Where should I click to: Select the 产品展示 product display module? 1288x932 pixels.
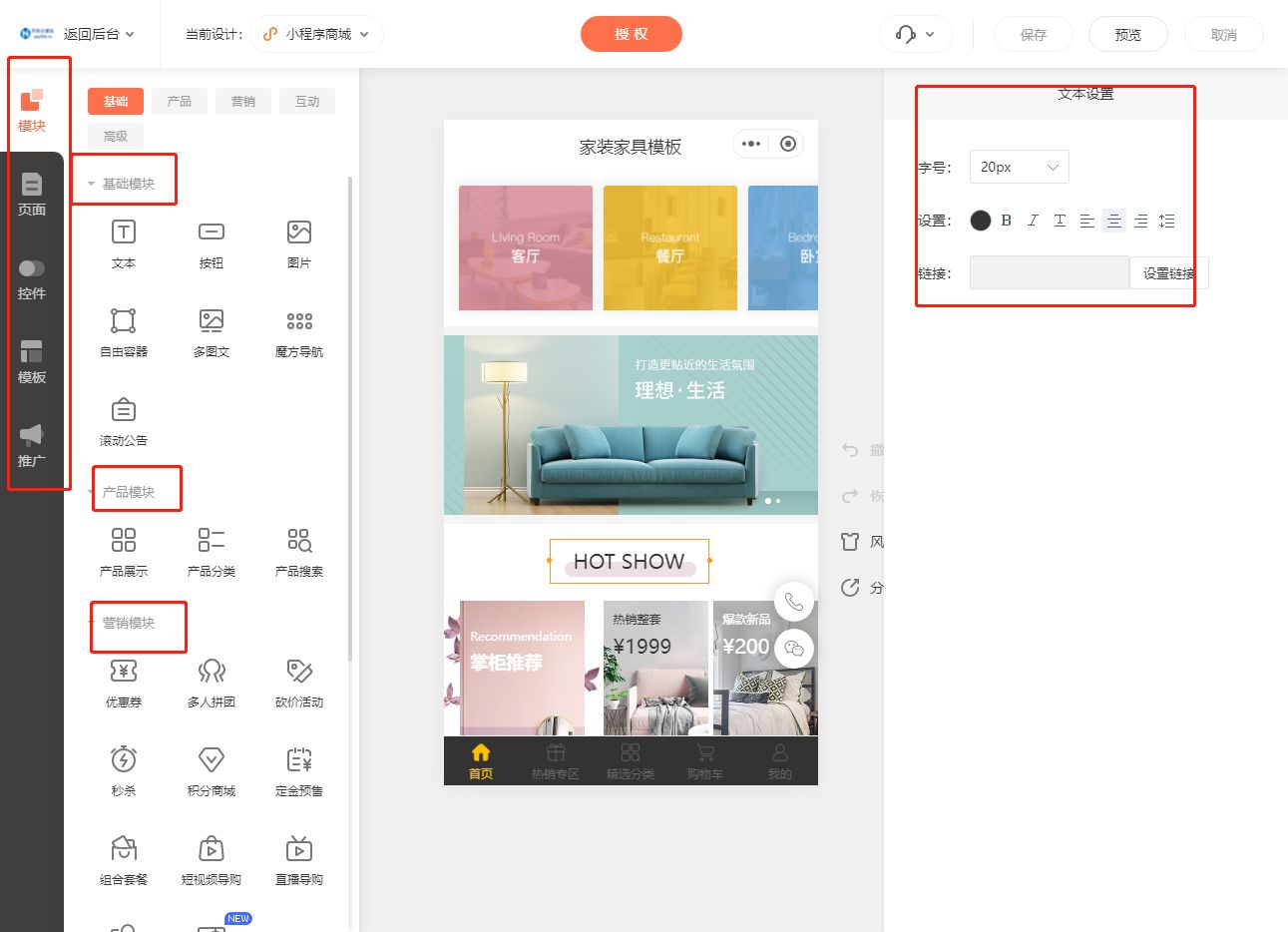tap(124, 552)
